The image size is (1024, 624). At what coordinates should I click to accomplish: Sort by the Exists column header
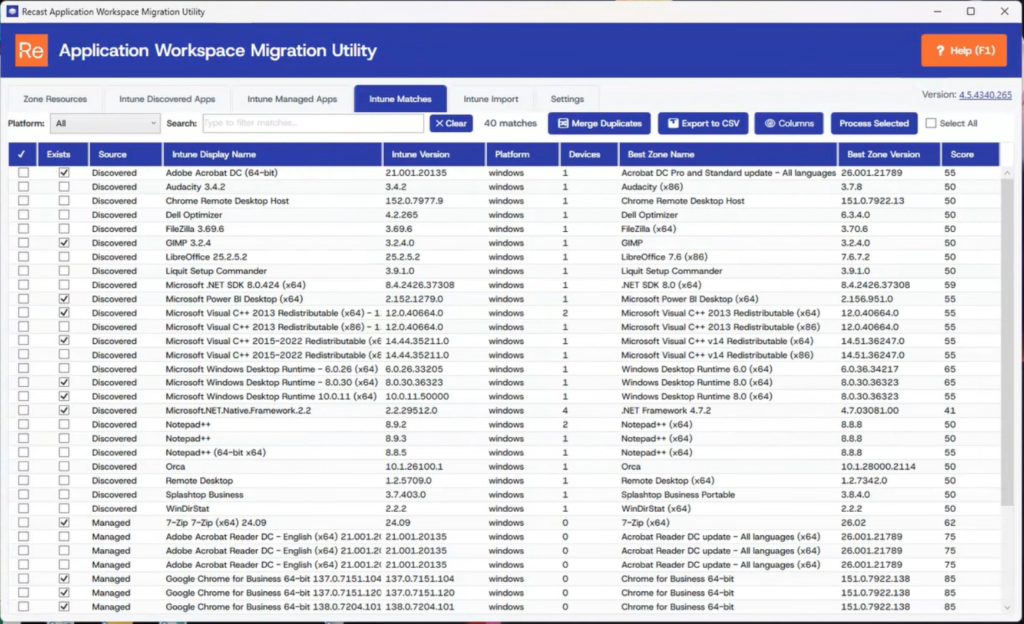[63, 155]
